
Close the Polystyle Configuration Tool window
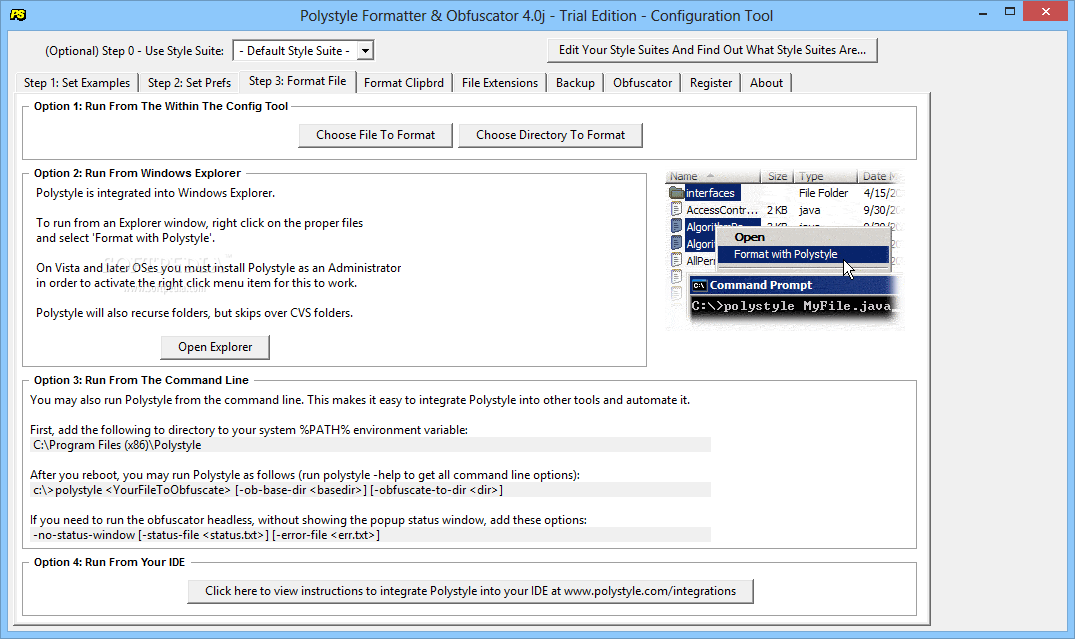coord(1046,11)
